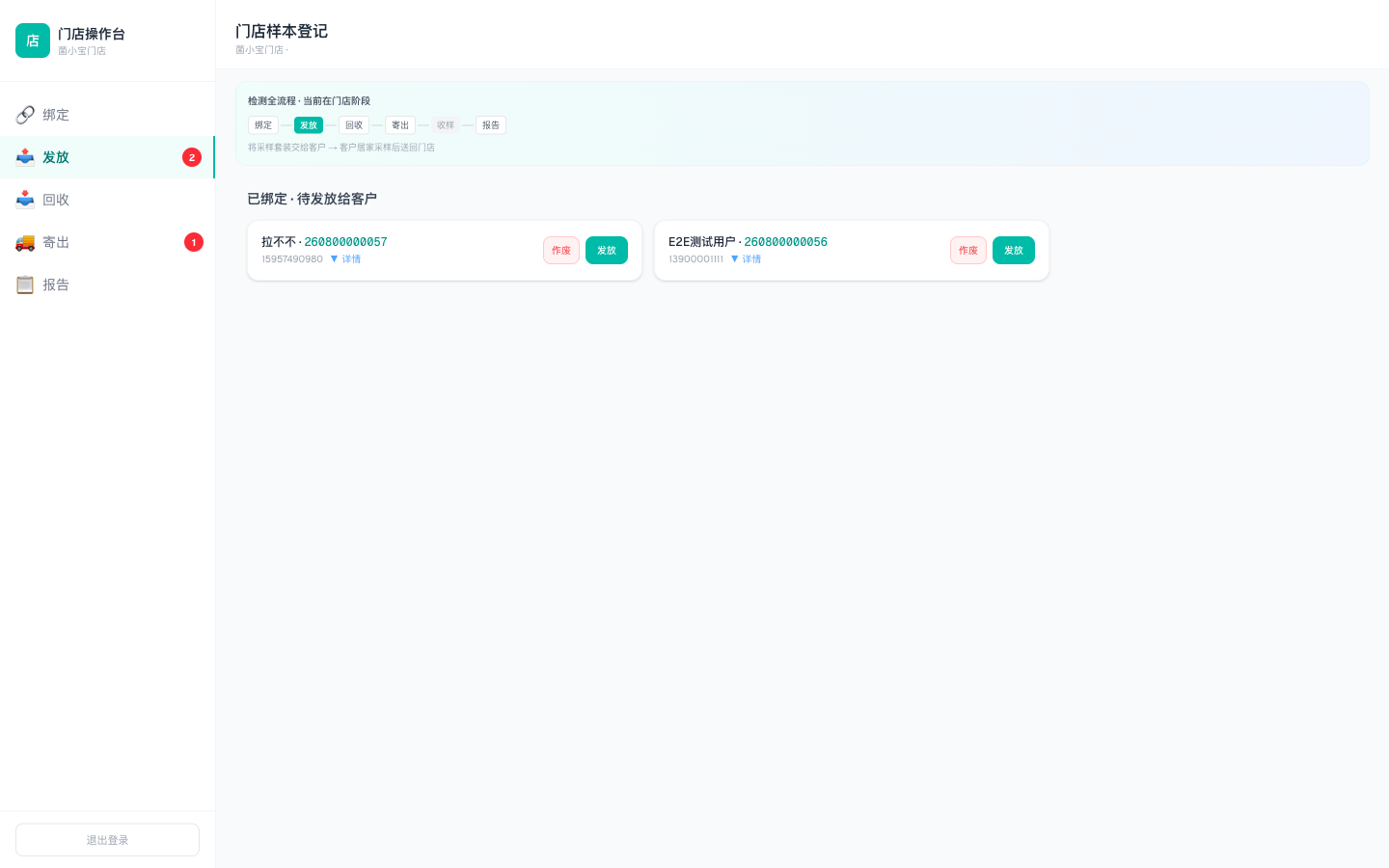This screenshot has width=1389, height=868.
Task: Go to the 寄出 sidebar section
Action: coord(107,242)
